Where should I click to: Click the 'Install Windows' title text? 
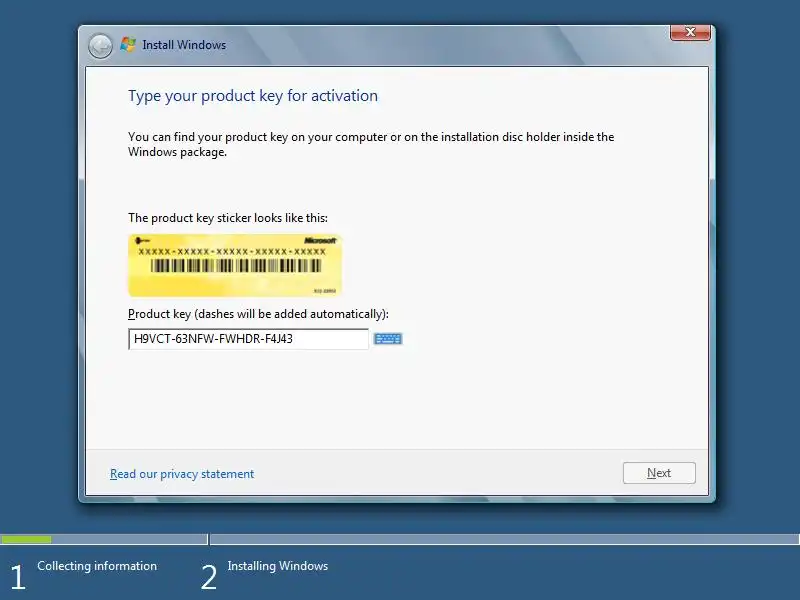click(x=184, y=45)
